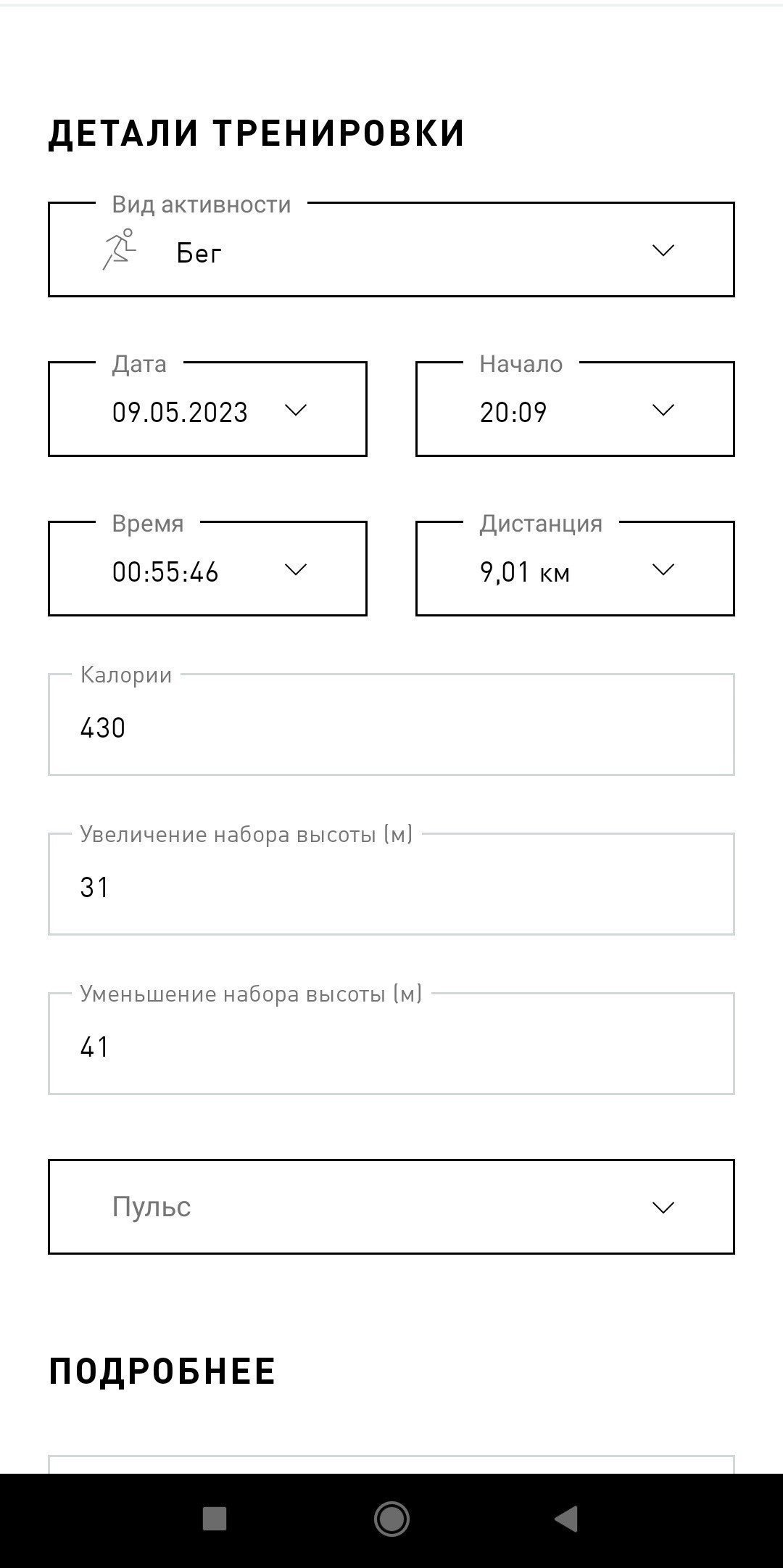Tap the Android back triangle button
The width and height of the screenshot is (783, 1568).
566,1519
